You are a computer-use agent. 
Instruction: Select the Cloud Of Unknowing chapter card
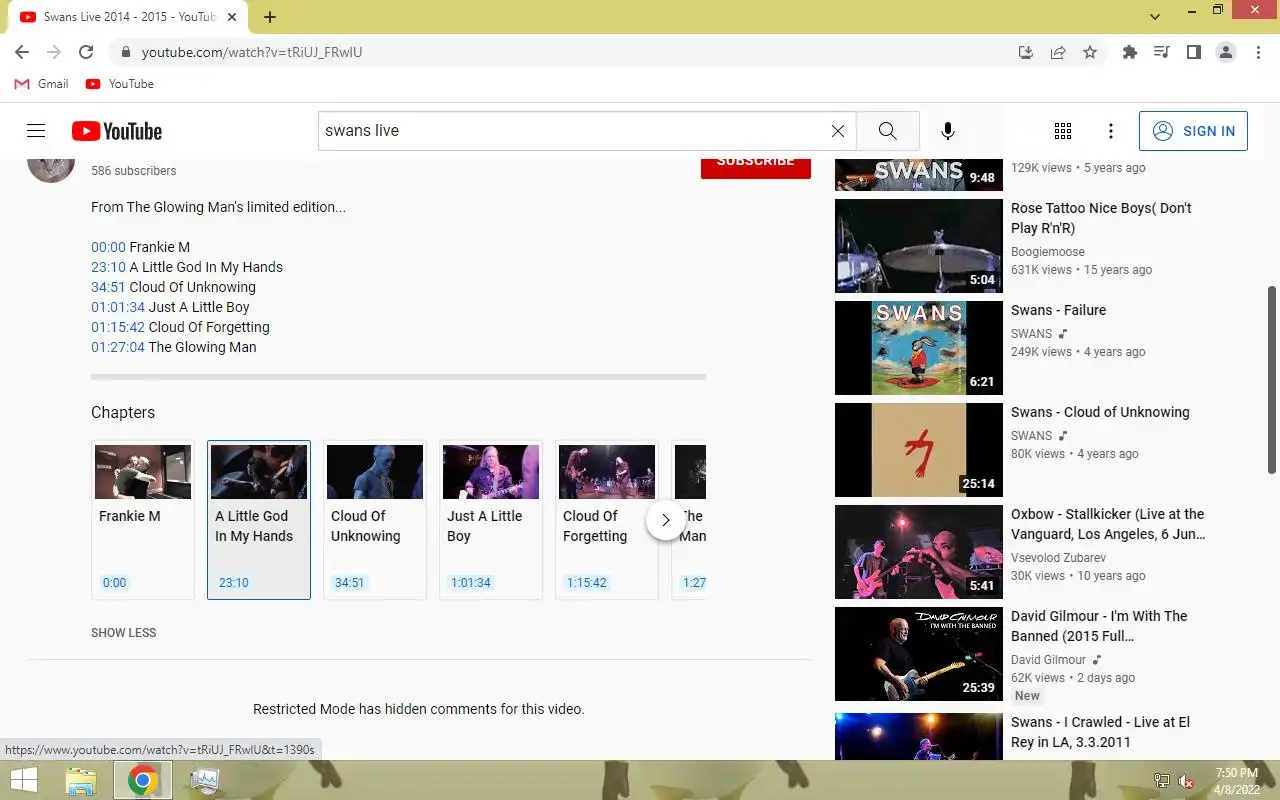coord(375,520)
